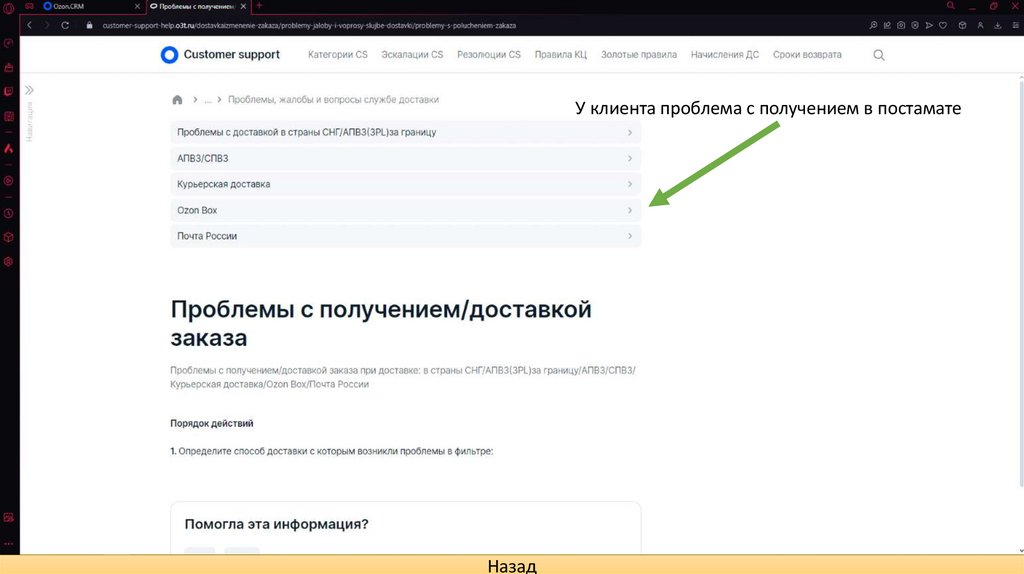This screenshot has height=574, width=1024.
Task: Open the Начисления ДС menu item
Action: 725,55
